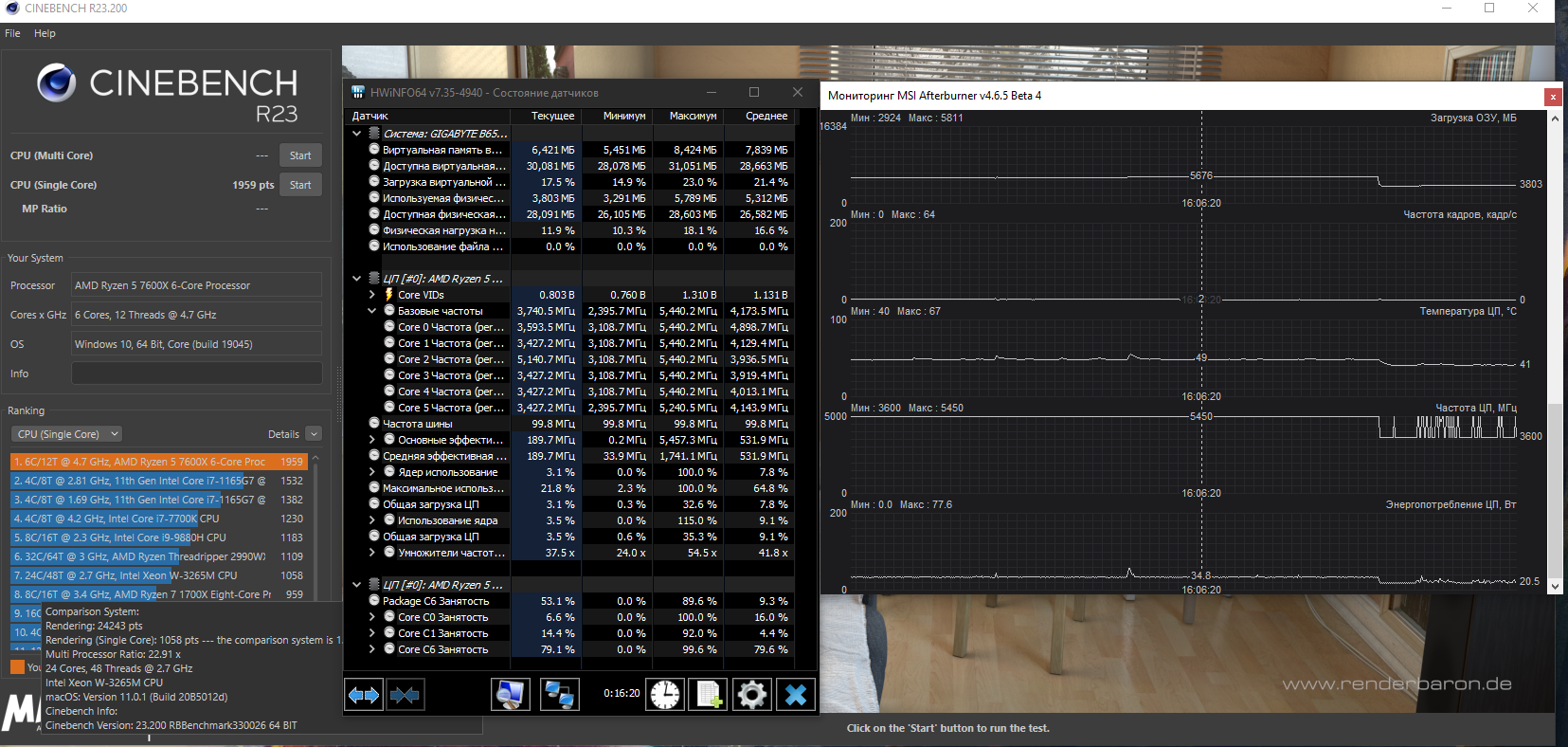Click the sensor icon beside Package C6 Занятость
This screenshot has width=1568, height=747.
(x=374, y=601)
